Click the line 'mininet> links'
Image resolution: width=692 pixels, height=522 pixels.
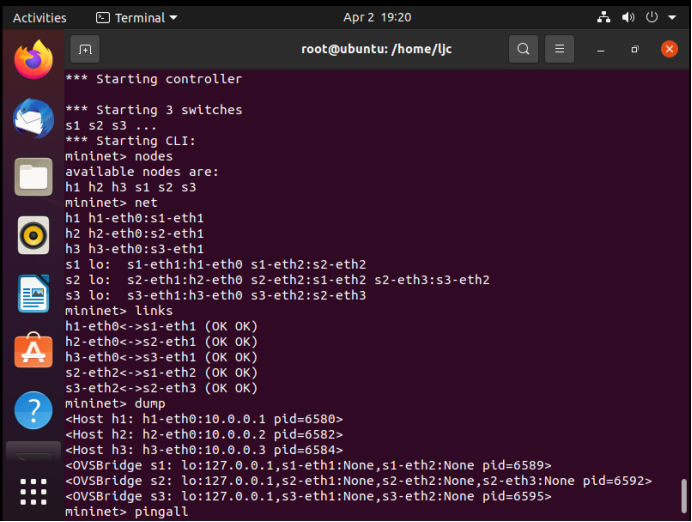(119, 311)
